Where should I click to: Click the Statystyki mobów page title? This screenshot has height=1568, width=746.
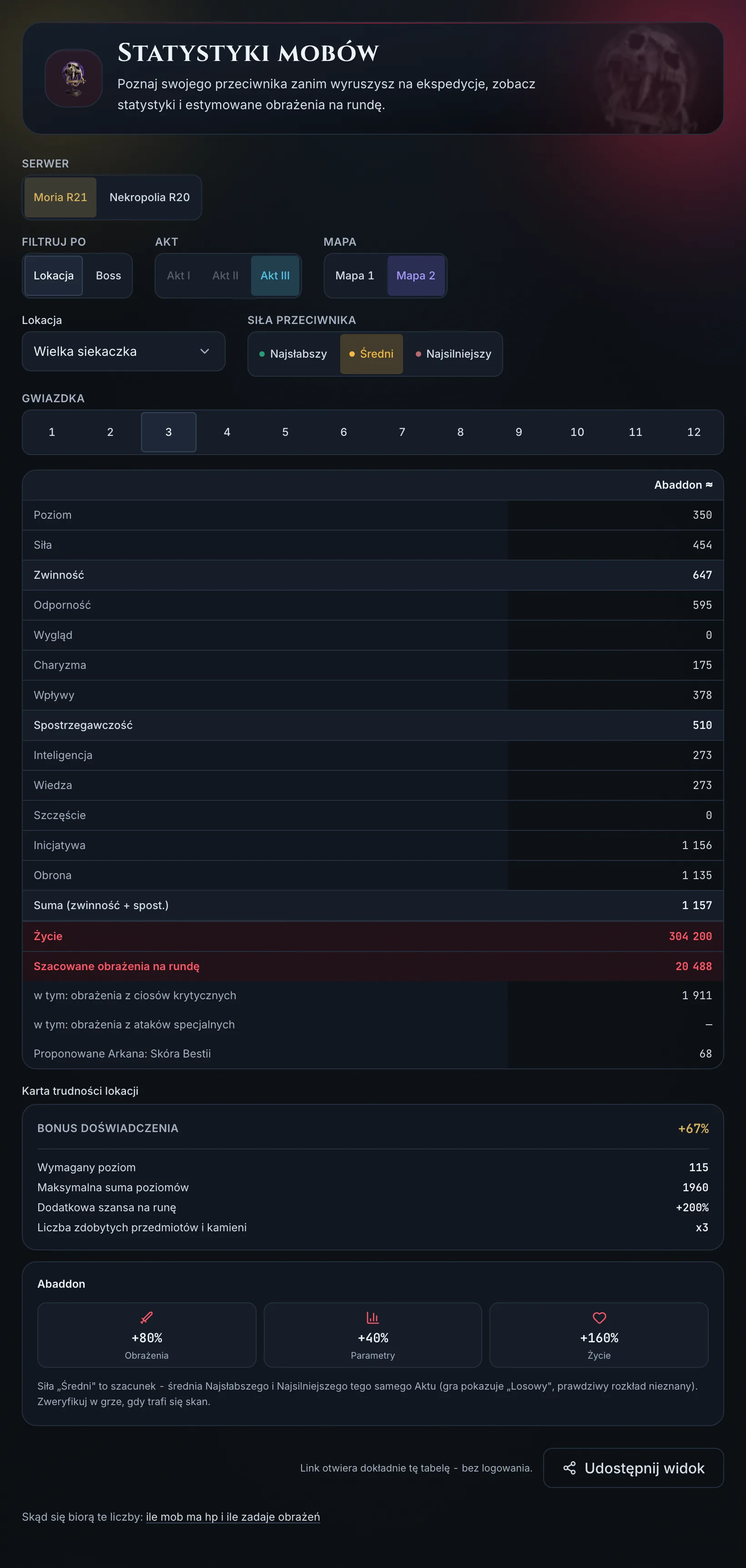point(248,53)
